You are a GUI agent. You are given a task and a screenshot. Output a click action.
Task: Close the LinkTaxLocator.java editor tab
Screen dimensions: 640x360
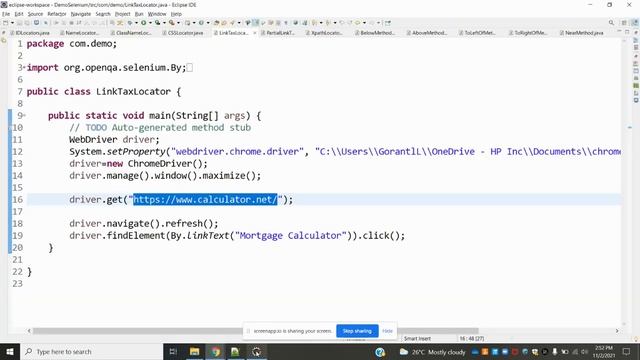(255, 33)
